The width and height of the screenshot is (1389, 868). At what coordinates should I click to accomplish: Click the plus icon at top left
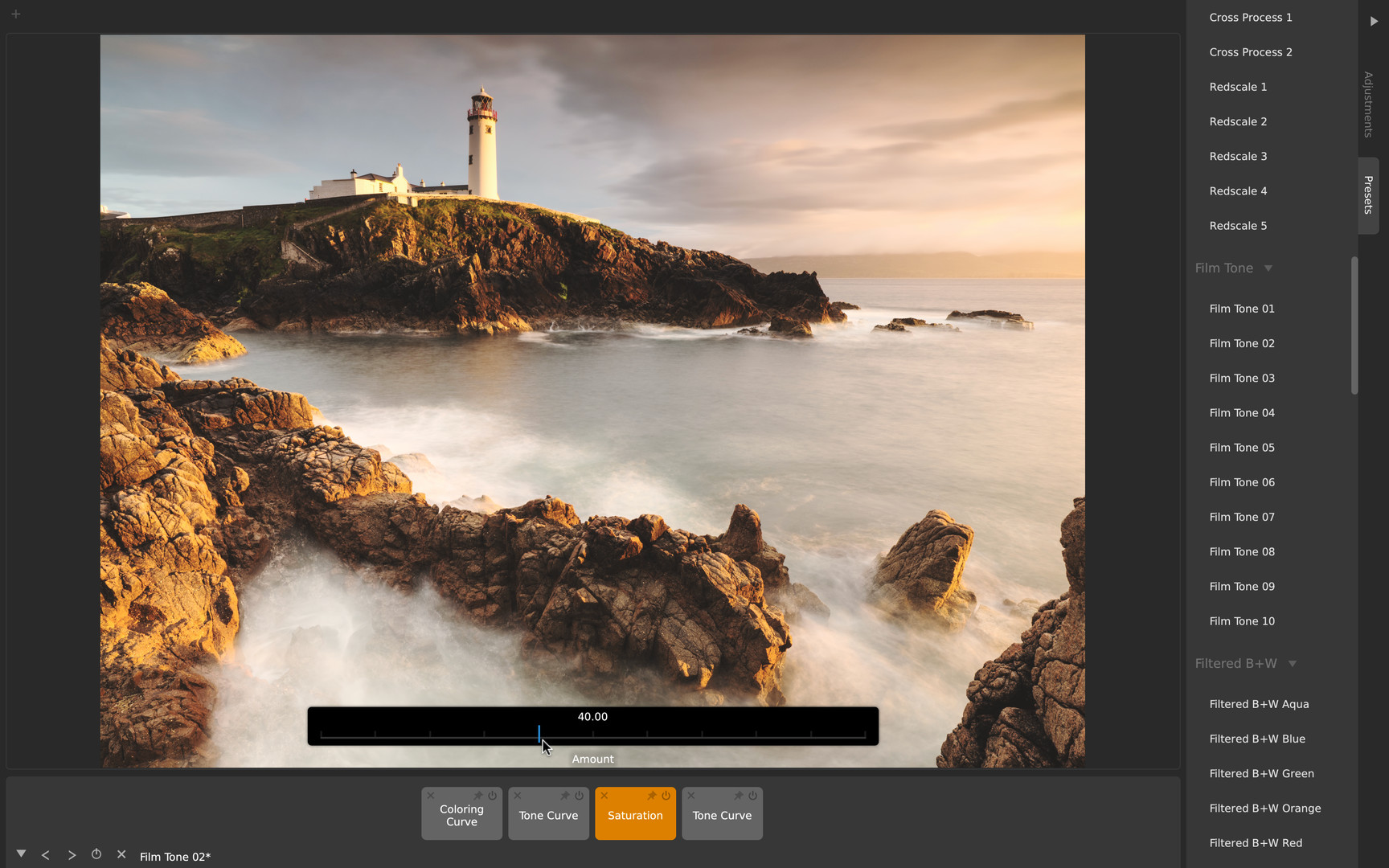tap(15, 14)
